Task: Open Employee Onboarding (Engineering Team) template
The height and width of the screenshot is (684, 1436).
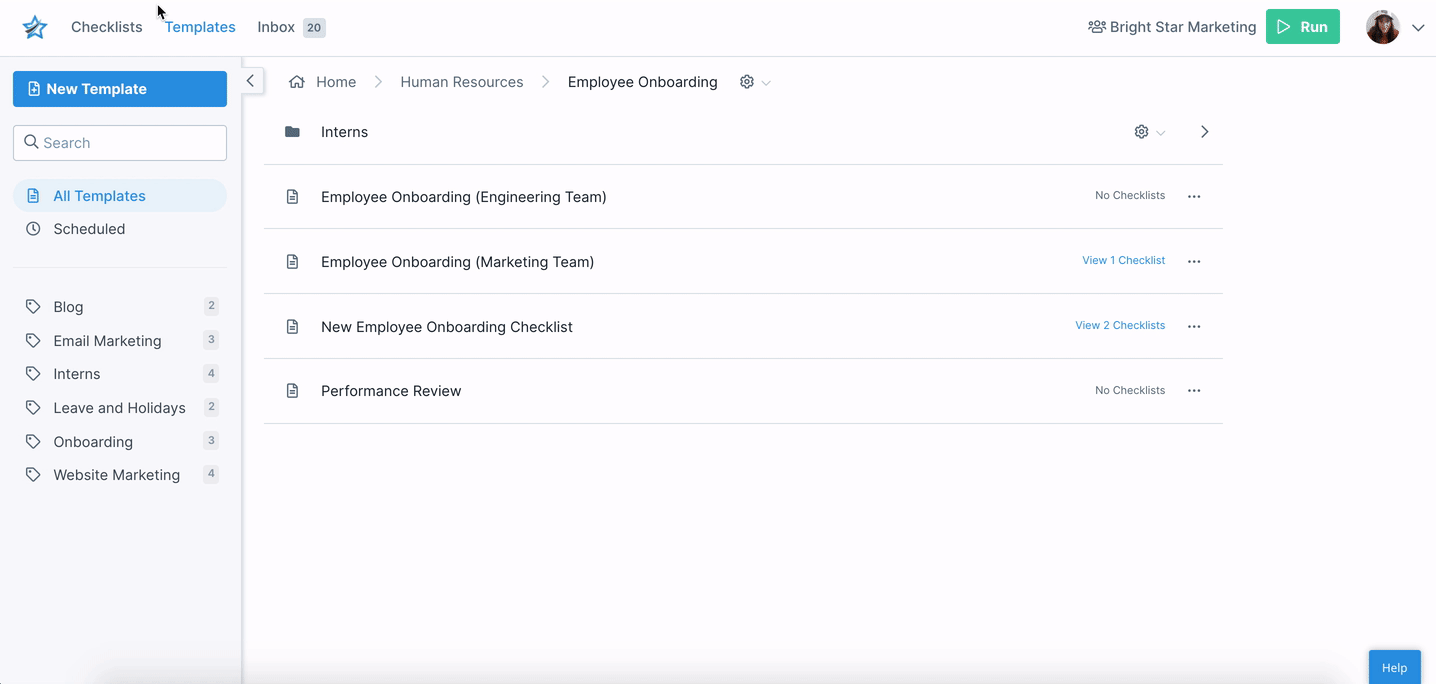Action: [x=464, y=197]
